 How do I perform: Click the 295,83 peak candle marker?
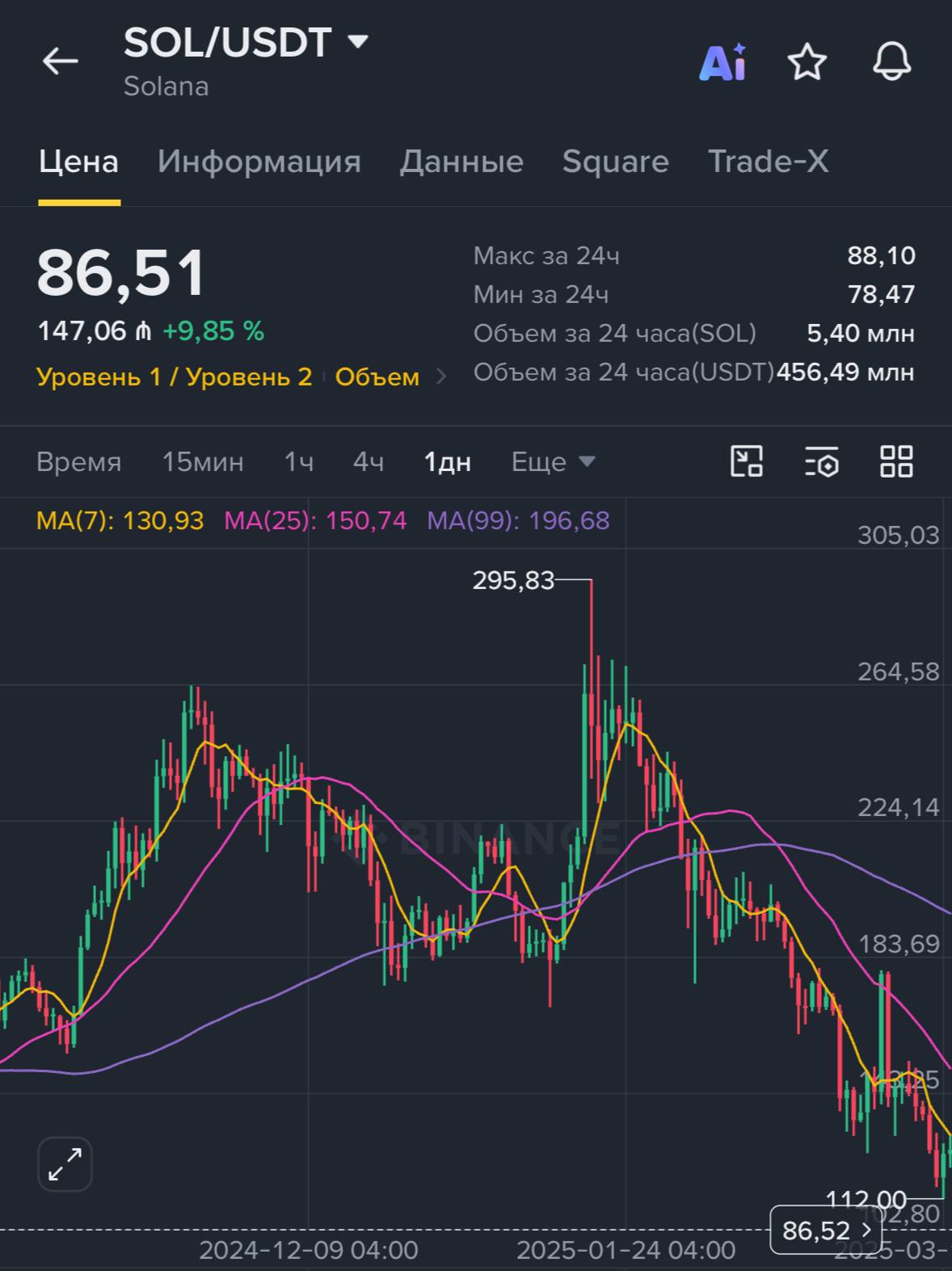tap(514, 580)
